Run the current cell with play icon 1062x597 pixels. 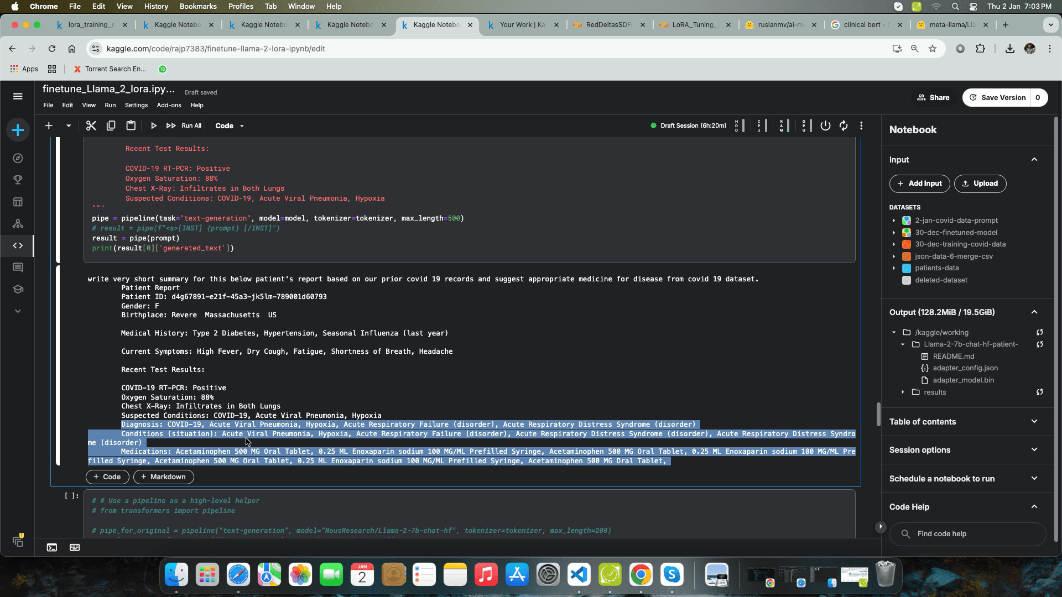click(153, 126)
